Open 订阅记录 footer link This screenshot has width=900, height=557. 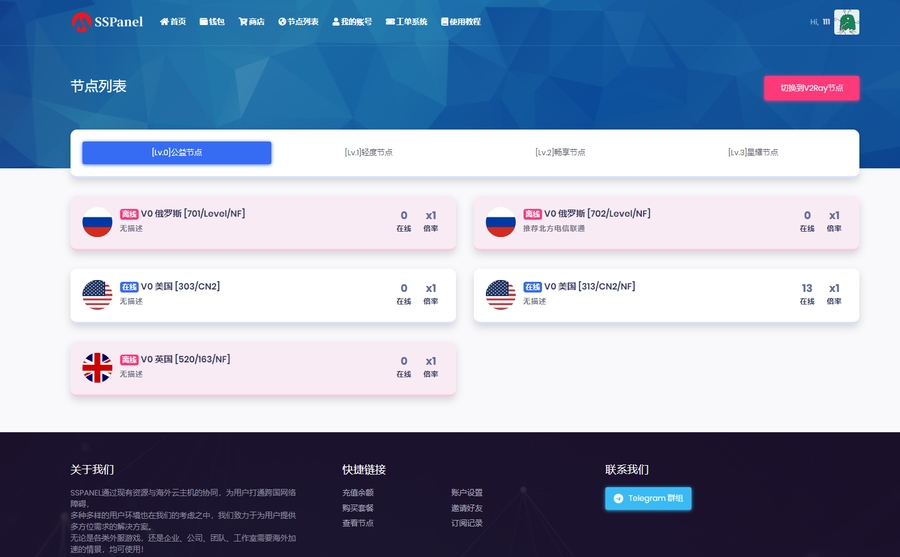tap(466, 523)
